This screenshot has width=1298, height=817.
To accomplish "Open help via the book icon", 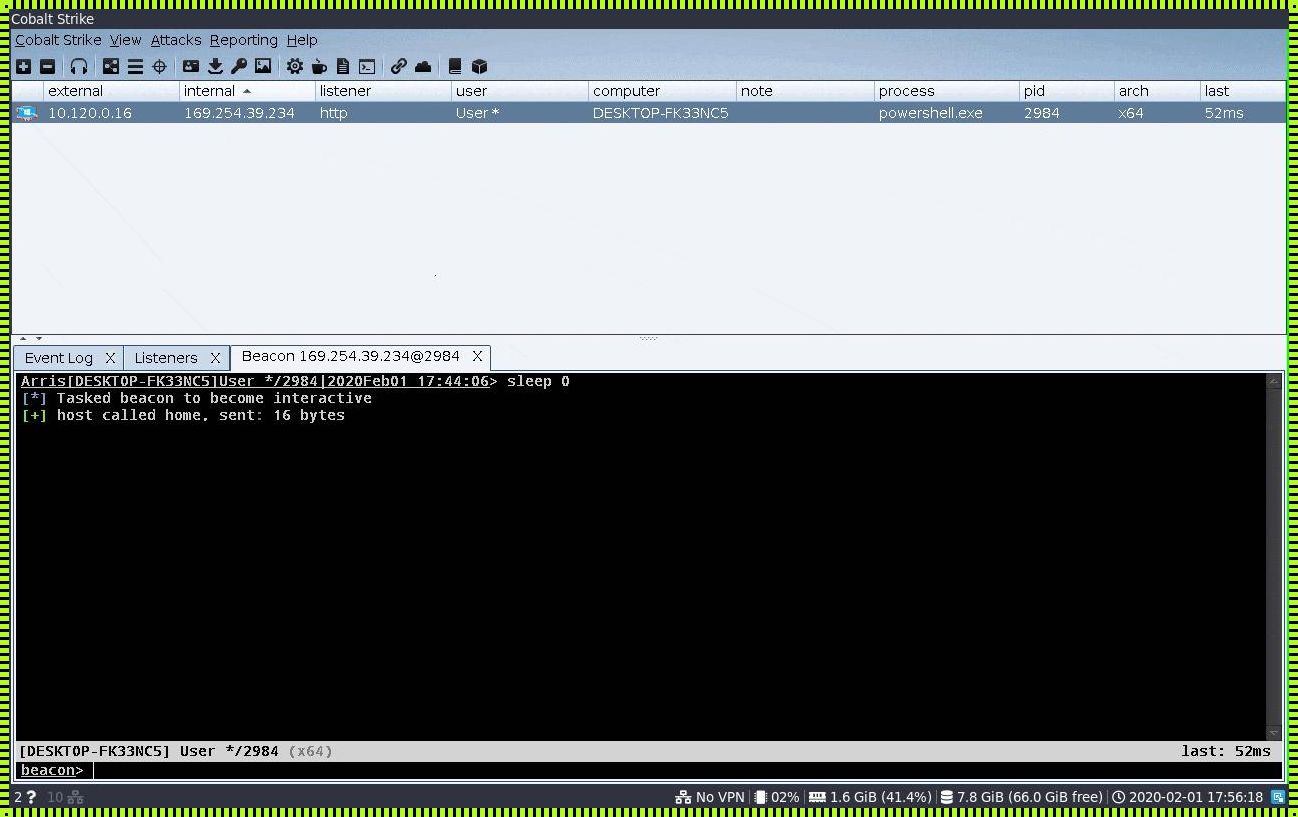I will tap(455, 66).
